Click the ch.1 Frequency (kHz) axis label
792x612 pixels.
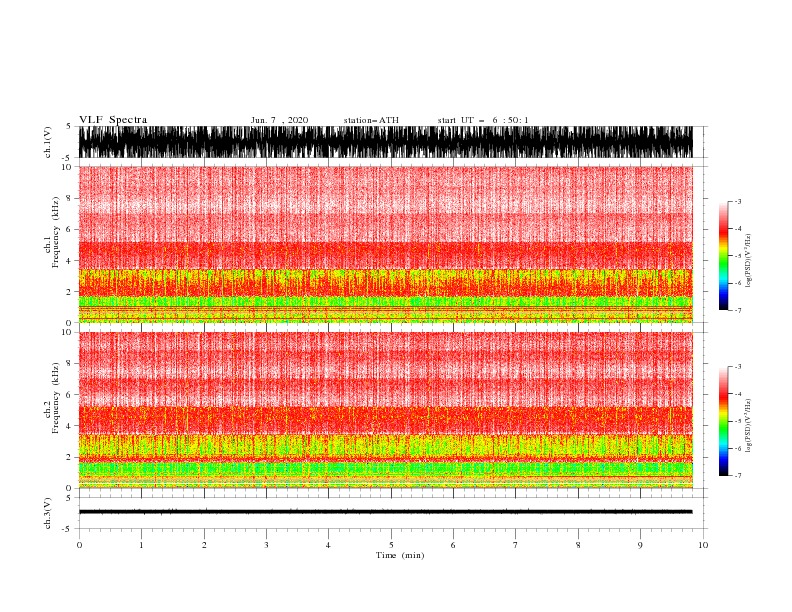[52, 232]
